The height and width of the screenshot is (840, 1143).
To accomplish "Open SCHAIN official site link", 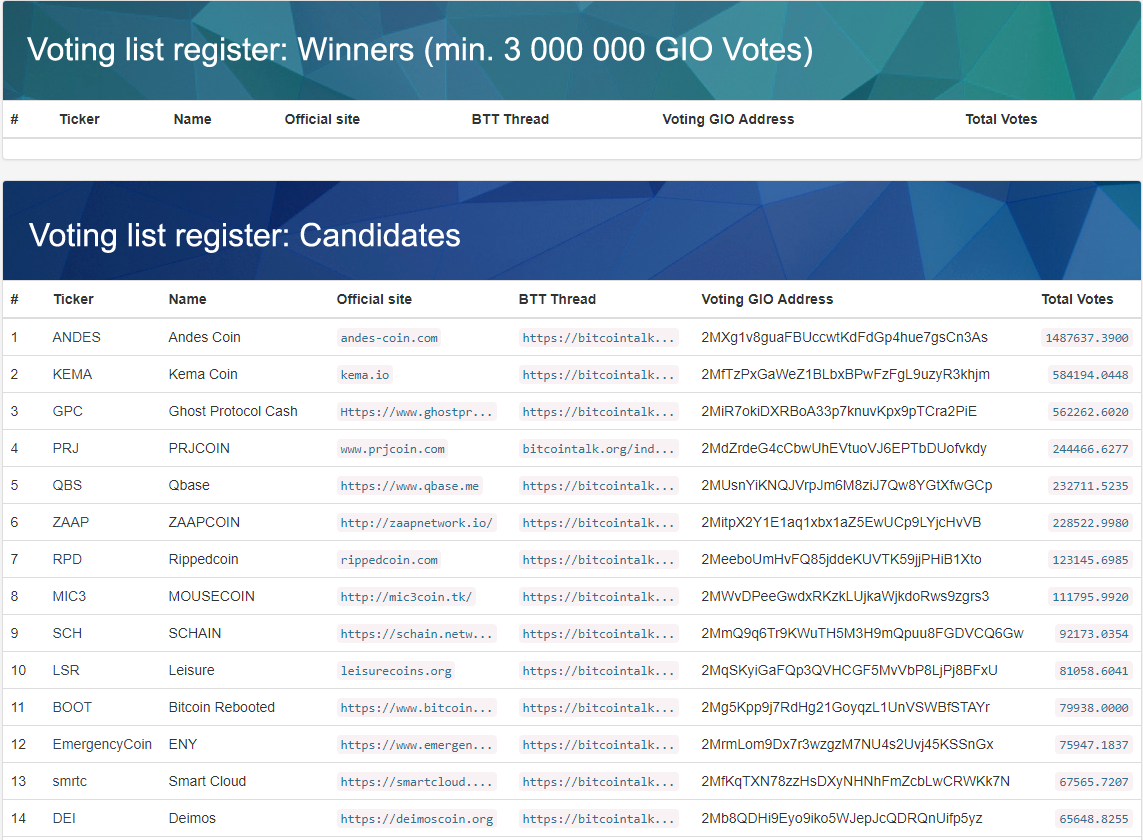I will (416, 634).
